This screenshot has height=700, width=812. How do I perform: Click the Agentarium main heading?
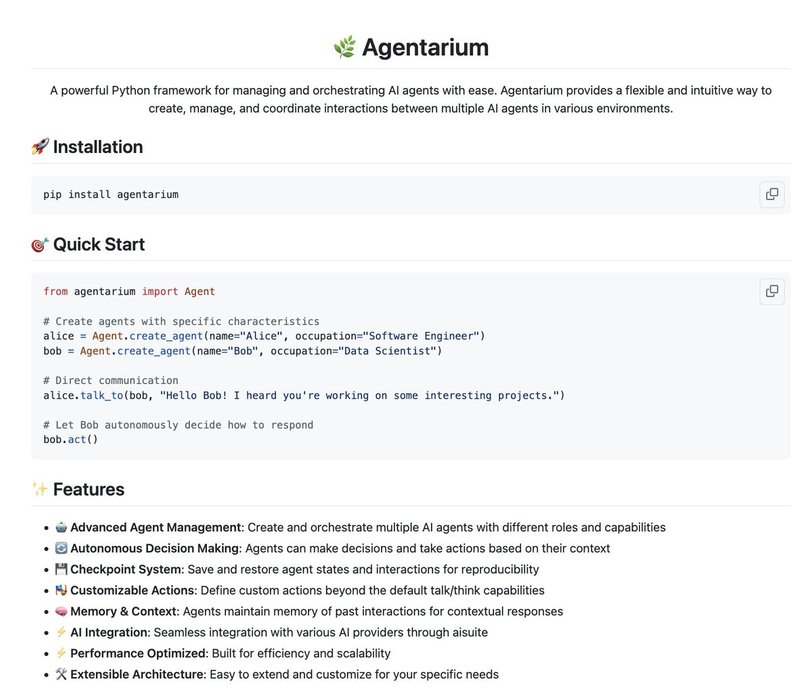pos(425,47)
